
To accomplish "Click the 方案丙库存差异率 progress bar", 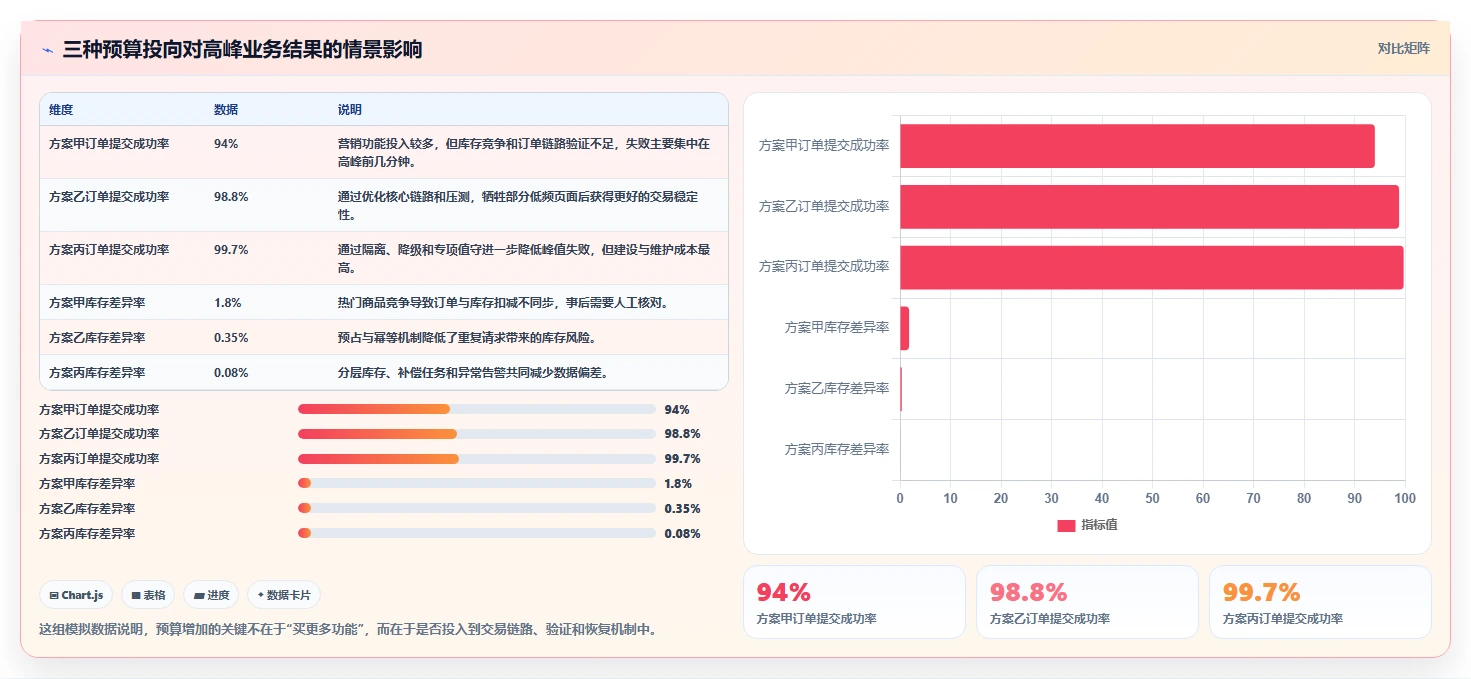I will [477, 533].
